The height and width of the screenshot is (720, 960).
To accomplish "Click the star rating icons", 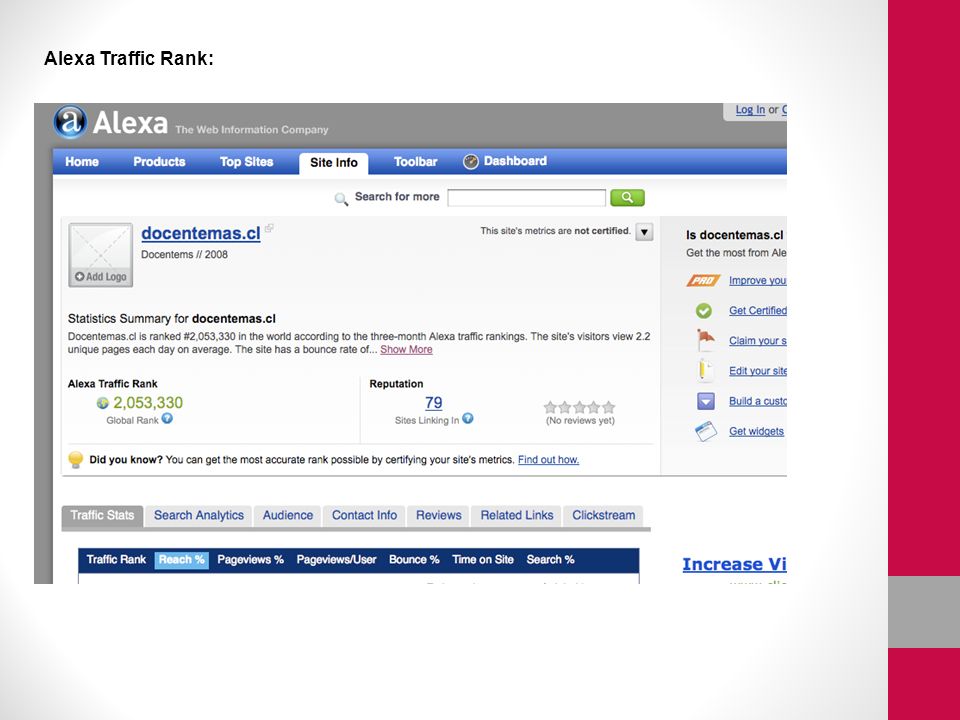I will click(579, 407).
